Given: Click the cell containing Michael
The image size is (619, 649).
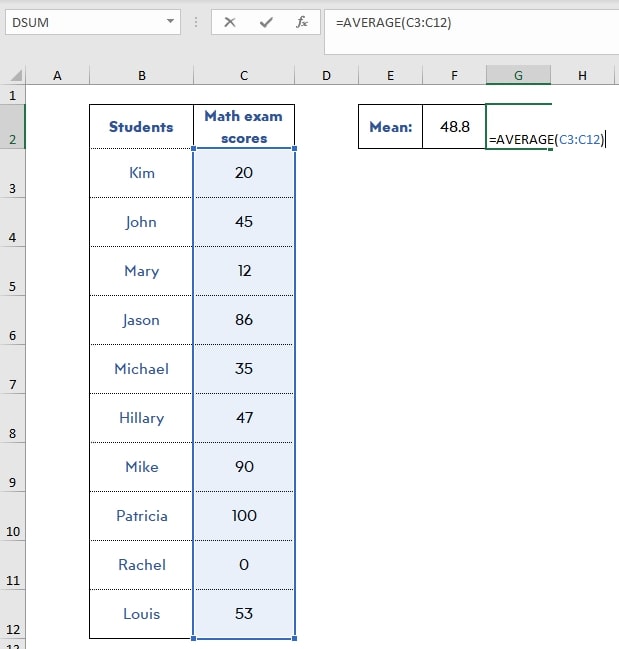Looking at the screenshot, I should point(142,369).
